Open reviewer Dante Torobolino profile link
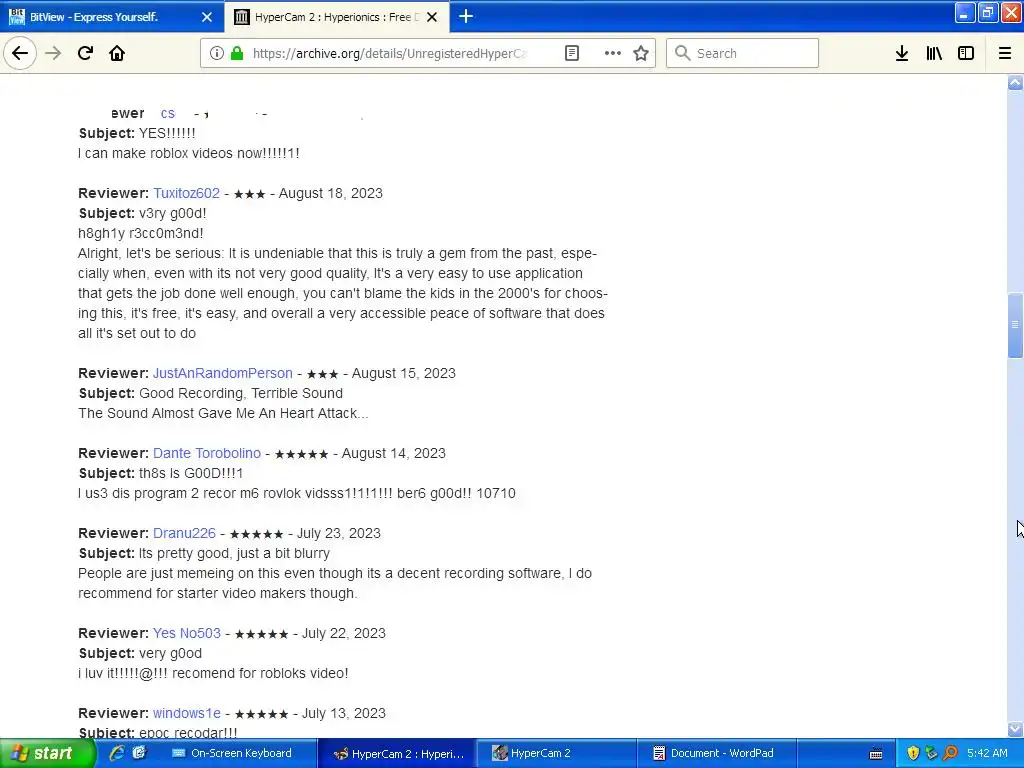Viewport: 1024px width, 768px height. [206, 453]
